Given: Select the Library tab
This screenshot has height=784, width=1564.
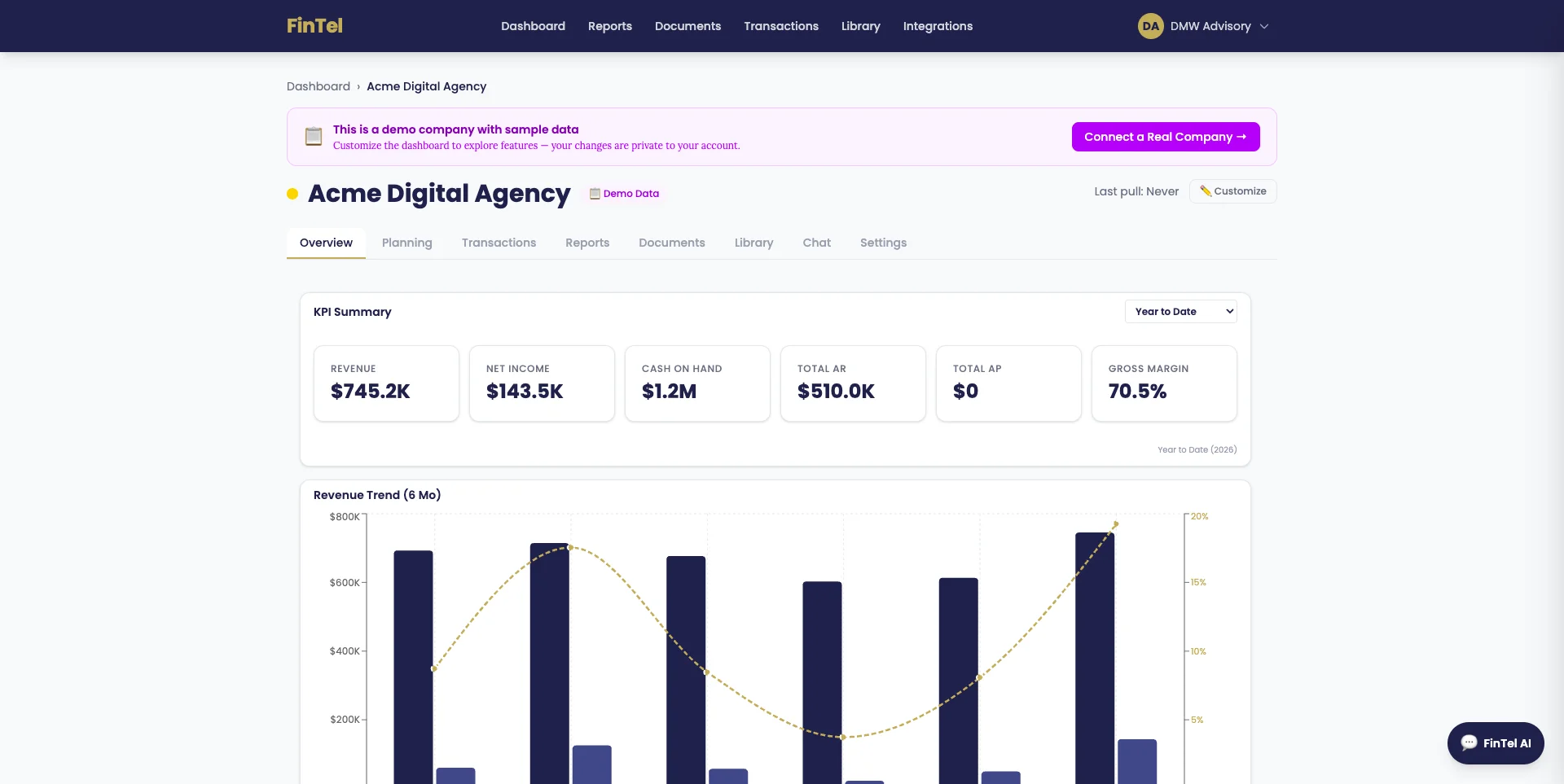Looking at the screenshot, I should click(753, 243).
